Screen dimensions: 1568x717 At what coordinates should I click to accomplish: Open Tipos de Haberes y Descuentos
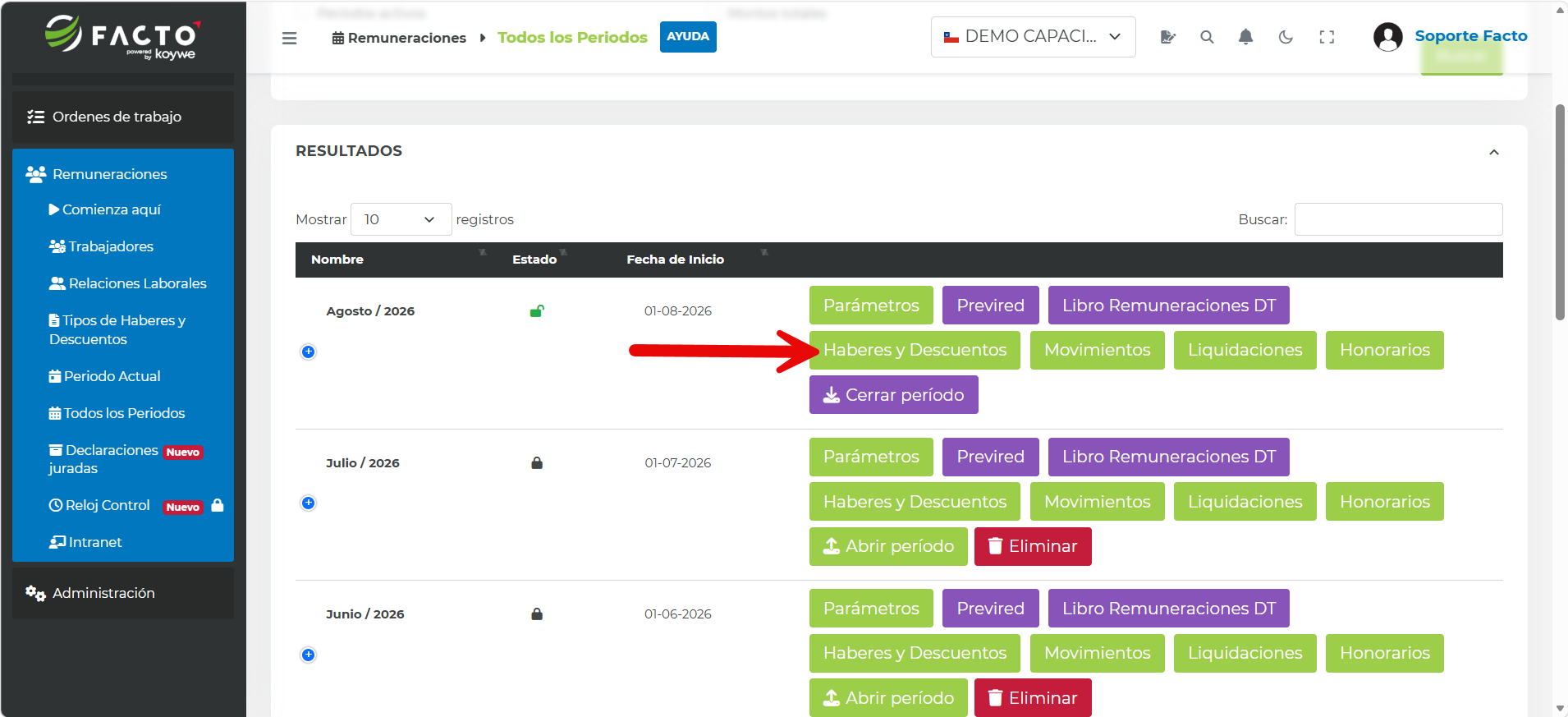click(x=117, y=329)
